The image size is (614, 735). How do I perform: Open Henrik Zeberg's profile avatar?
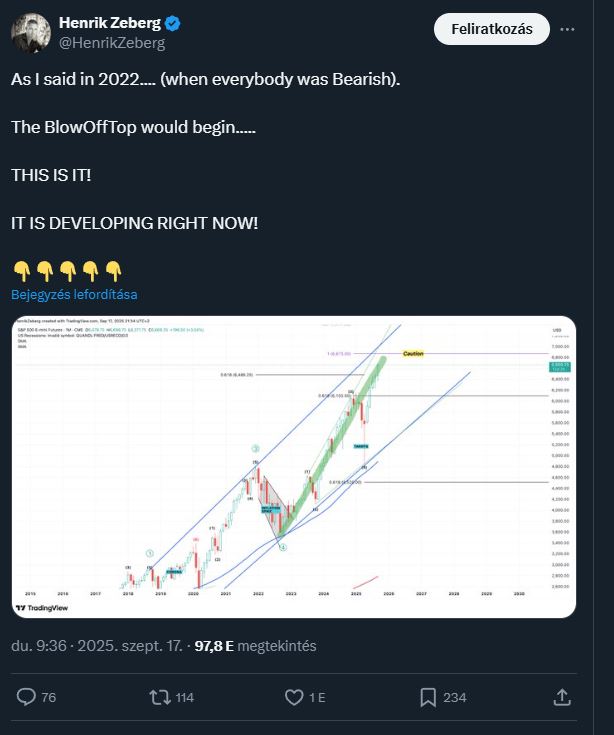click(31, 33)
